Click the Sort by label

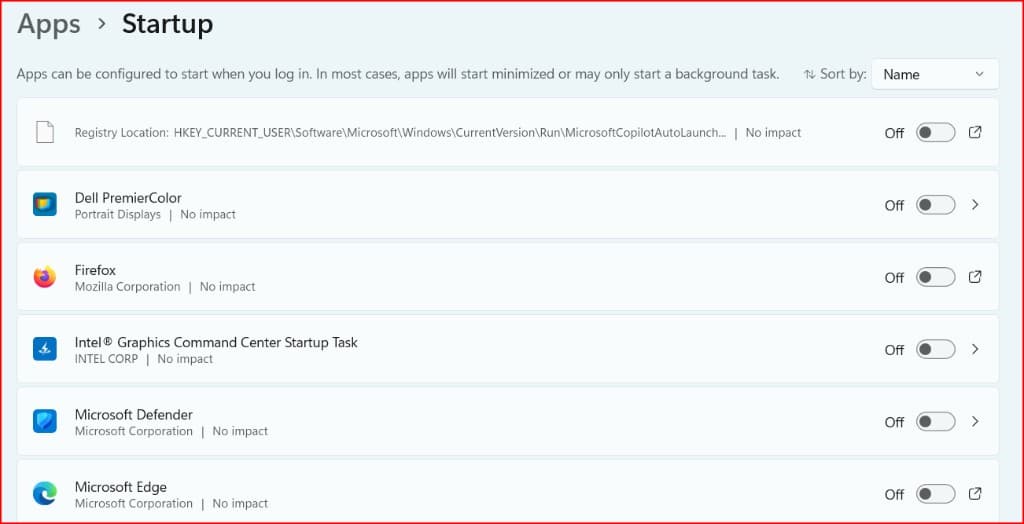(843, 74)
